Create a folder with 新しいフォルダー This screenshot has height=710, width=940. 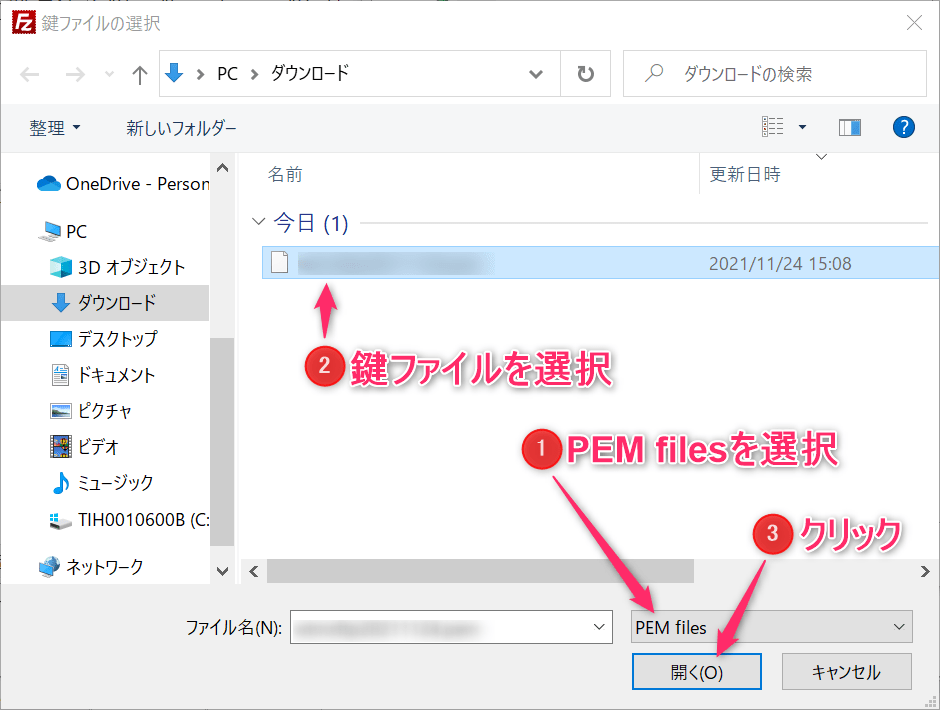click(180, 128)
